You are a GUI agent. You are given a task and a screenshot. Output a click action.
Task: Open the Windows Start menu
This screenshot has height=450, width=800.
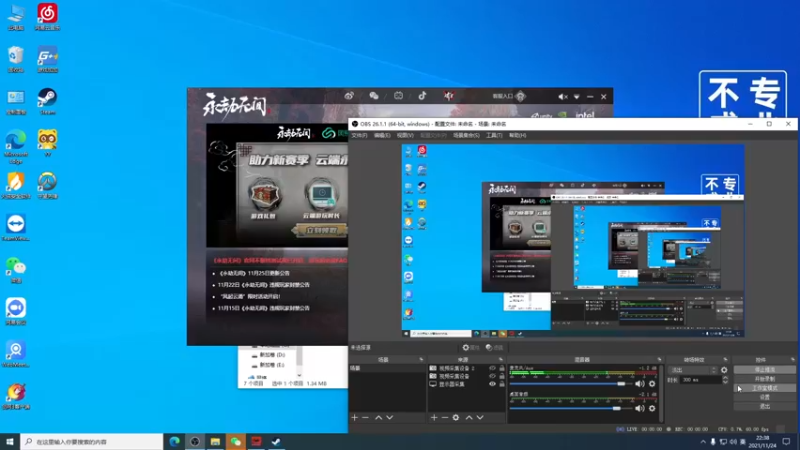click(10, 442)
